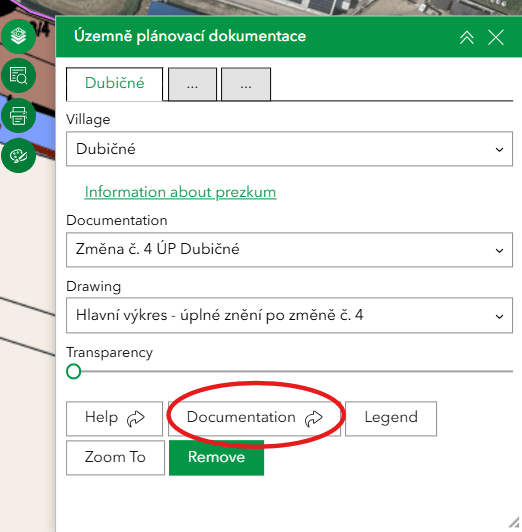This screenshot has height=532, width=522.
Task: Select the Dubičné tab
Action: click(x=115, y=84)
